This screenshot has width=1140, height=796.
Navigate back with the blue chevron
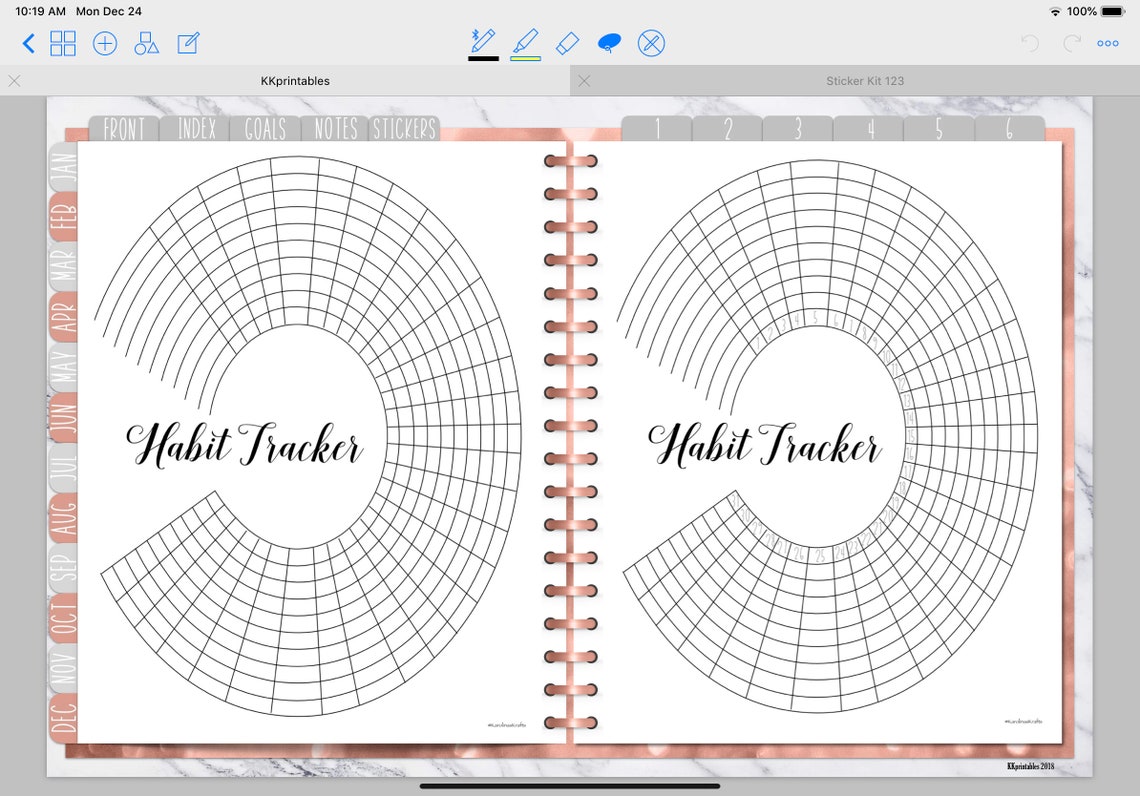tap(28, 43)
